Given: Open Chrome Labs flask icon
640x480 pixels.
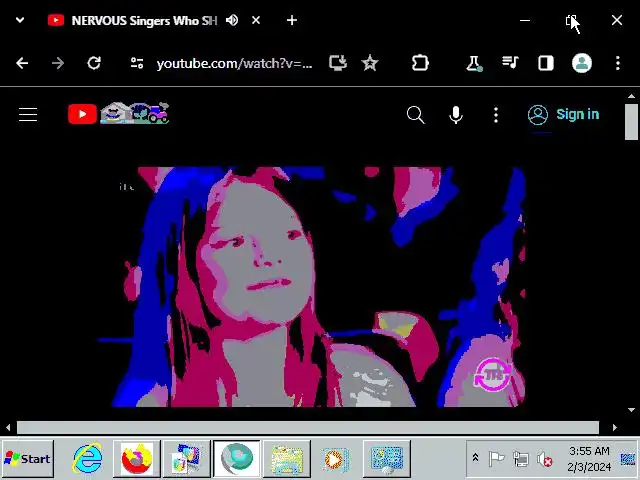Looking at the screenshot, I should pyautogui.click(x=474, y=63).
